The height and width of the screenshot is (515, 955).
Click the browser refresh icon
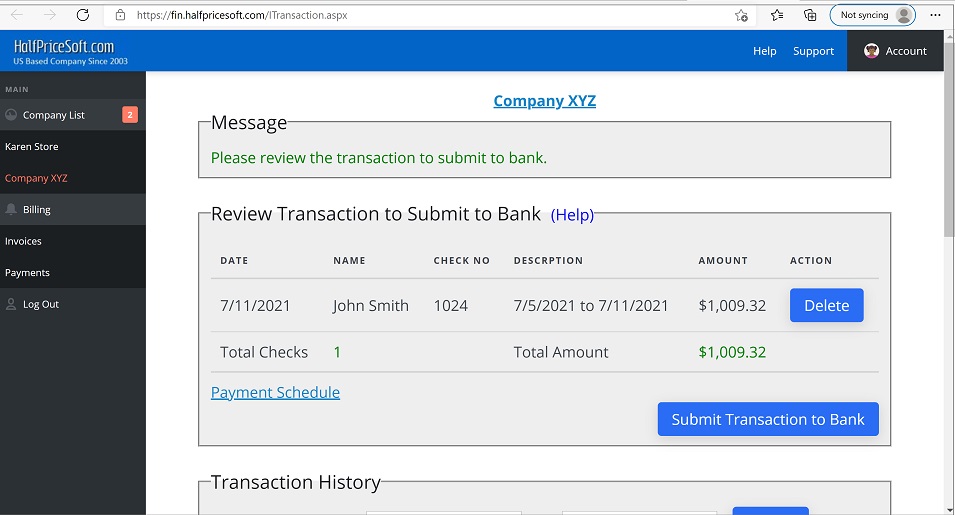[x=83, y=15]
